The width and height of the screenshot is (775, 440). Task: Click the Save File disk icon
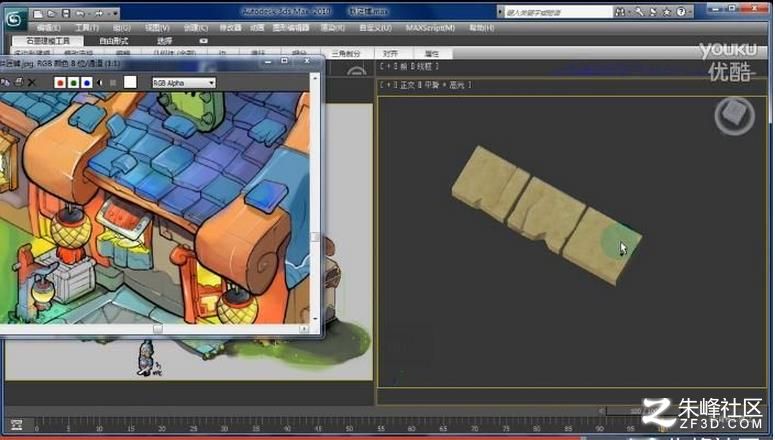click(x=66, y=13)
